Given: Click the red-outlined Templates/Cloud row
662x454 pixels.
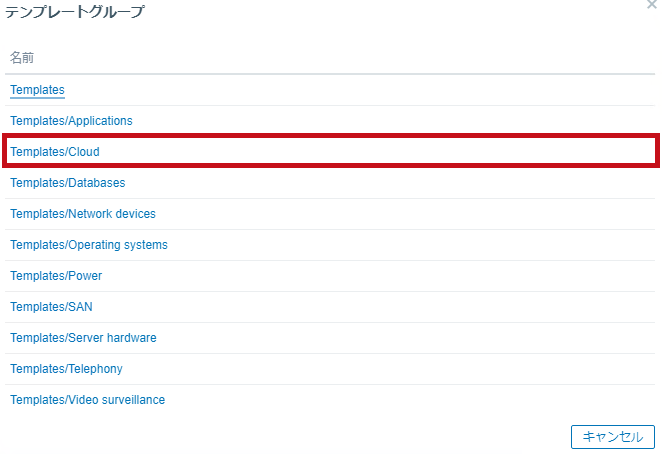Looking at the screenshot, I should click(331, 151).
